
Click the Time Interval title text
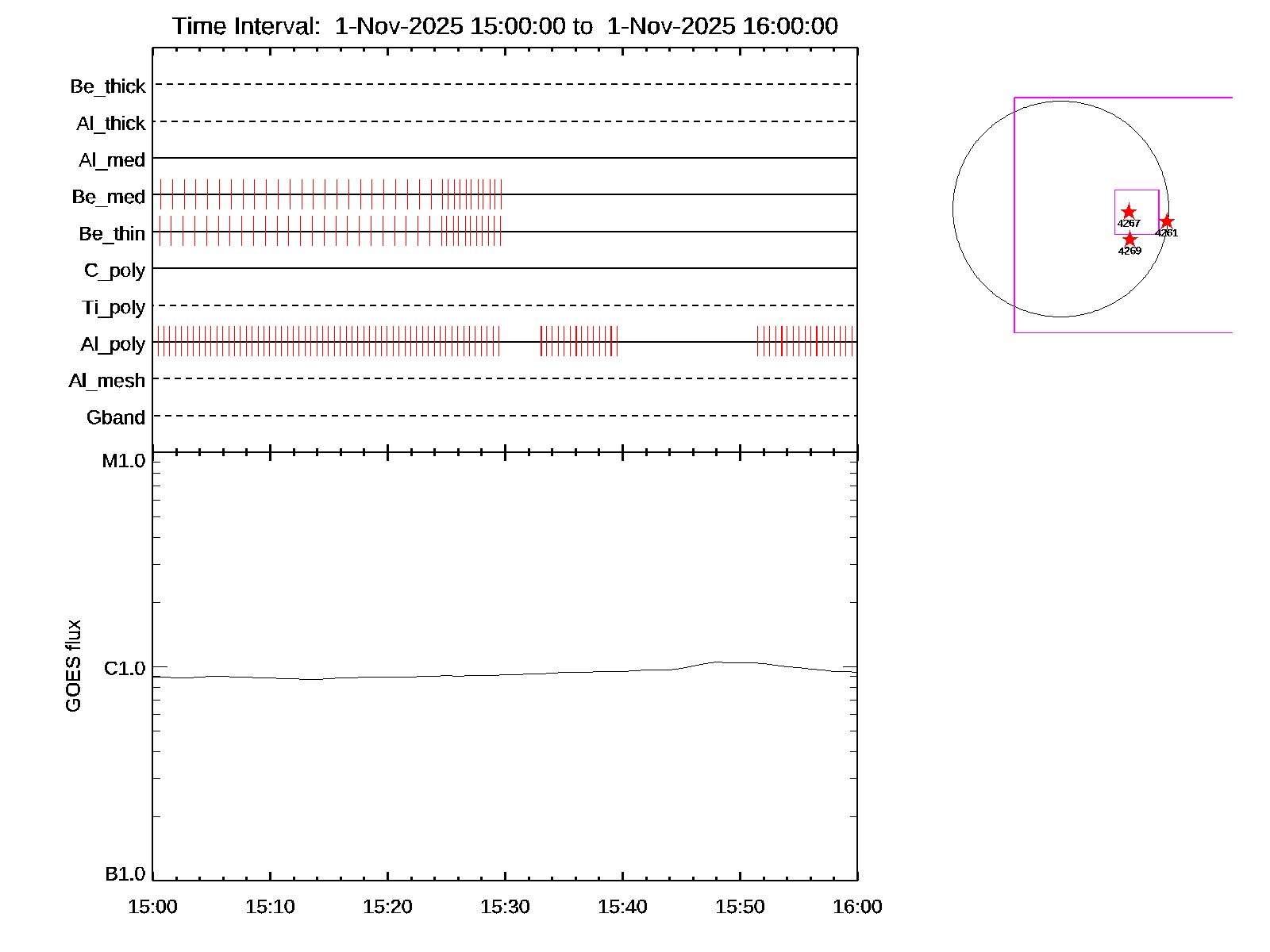click(x=505, y=26)
